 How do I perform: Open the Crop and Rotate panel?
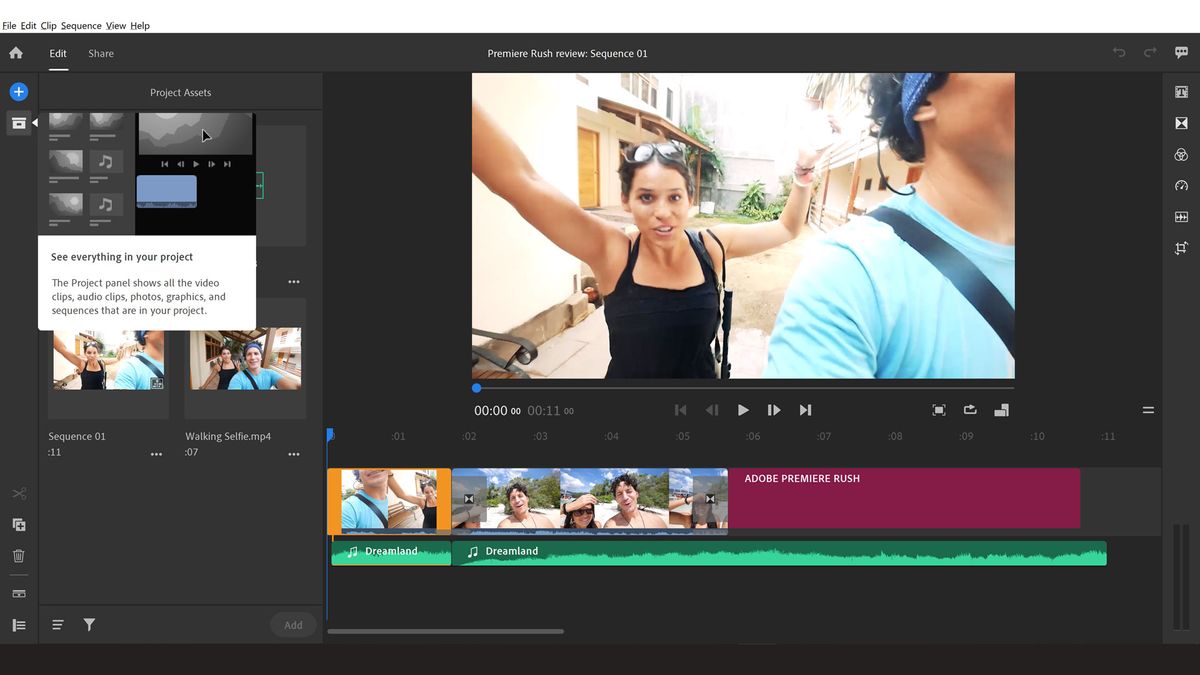pyautogui.click(x=1181, y=247)
